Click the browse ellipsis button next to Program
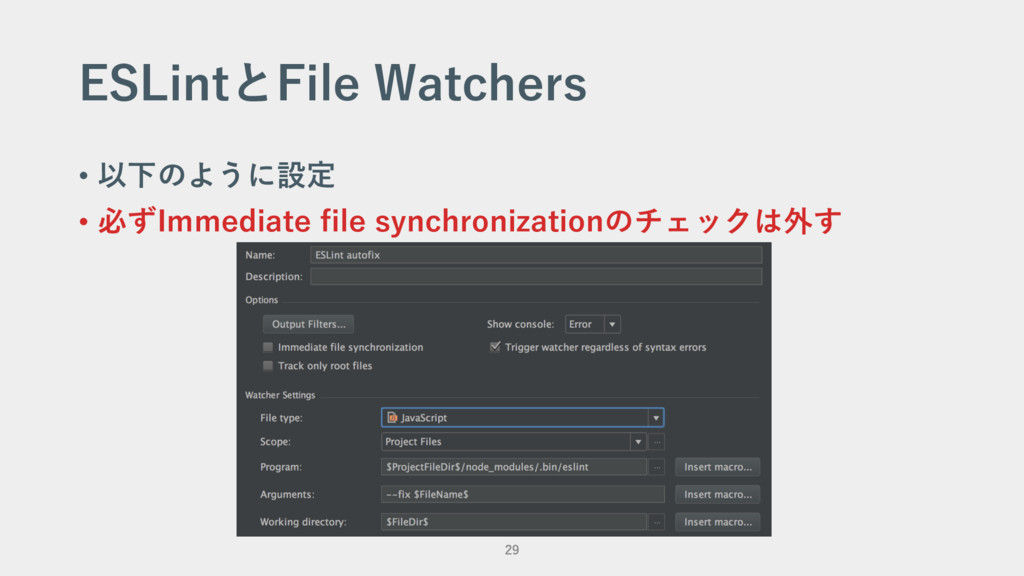 [657, 467]
